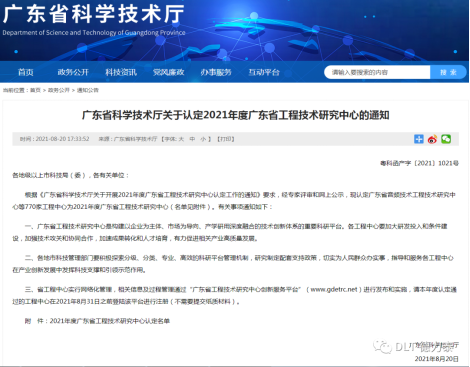
Task: Open 首页 in the navigation bar
Action: point(25,72)
